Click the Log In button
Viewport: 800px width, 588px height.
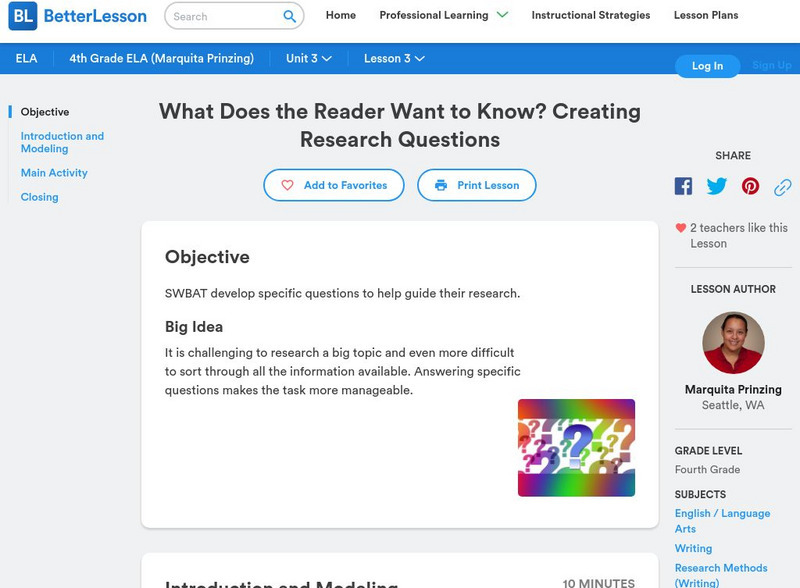pos(707,66)
